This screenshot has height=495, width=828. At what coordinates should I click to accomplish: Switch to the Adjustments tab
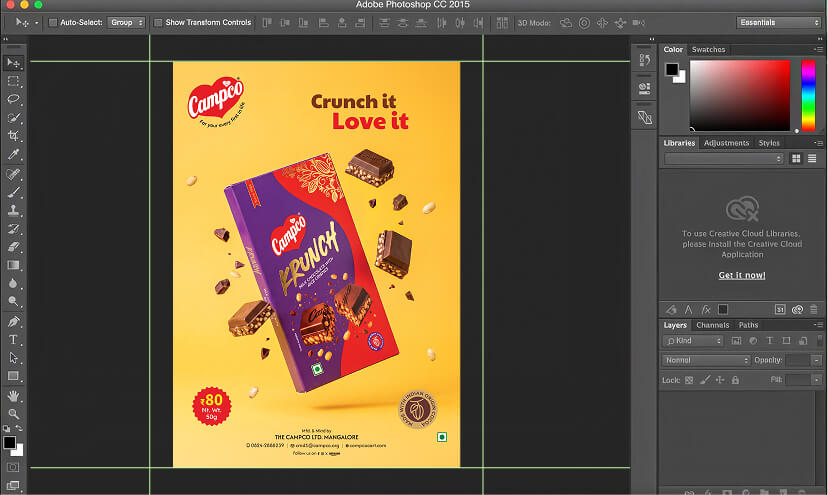[x=726, y=143]
